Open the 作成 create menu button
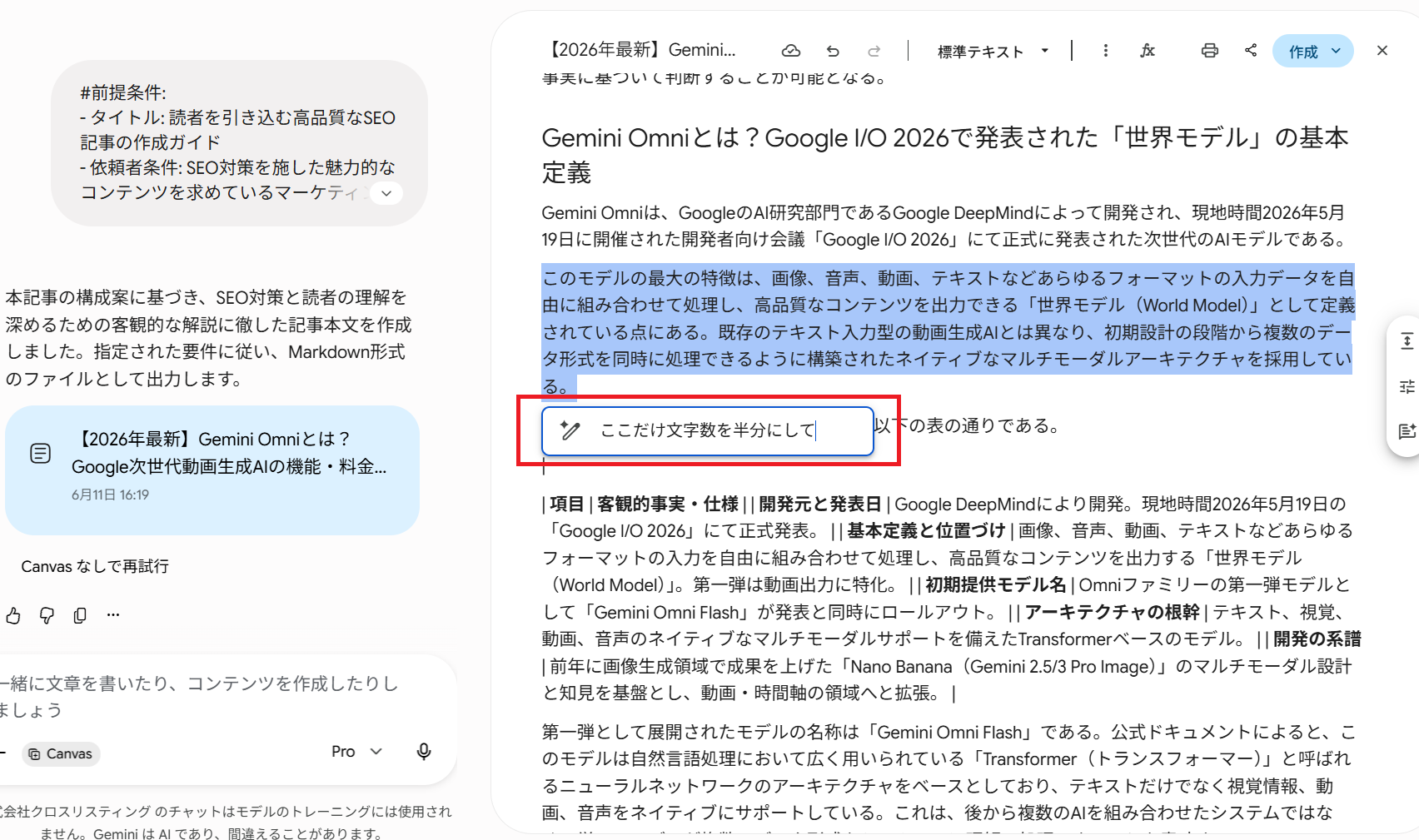The height and width of the screenshot is (840, 1419). coord(1313,51)
